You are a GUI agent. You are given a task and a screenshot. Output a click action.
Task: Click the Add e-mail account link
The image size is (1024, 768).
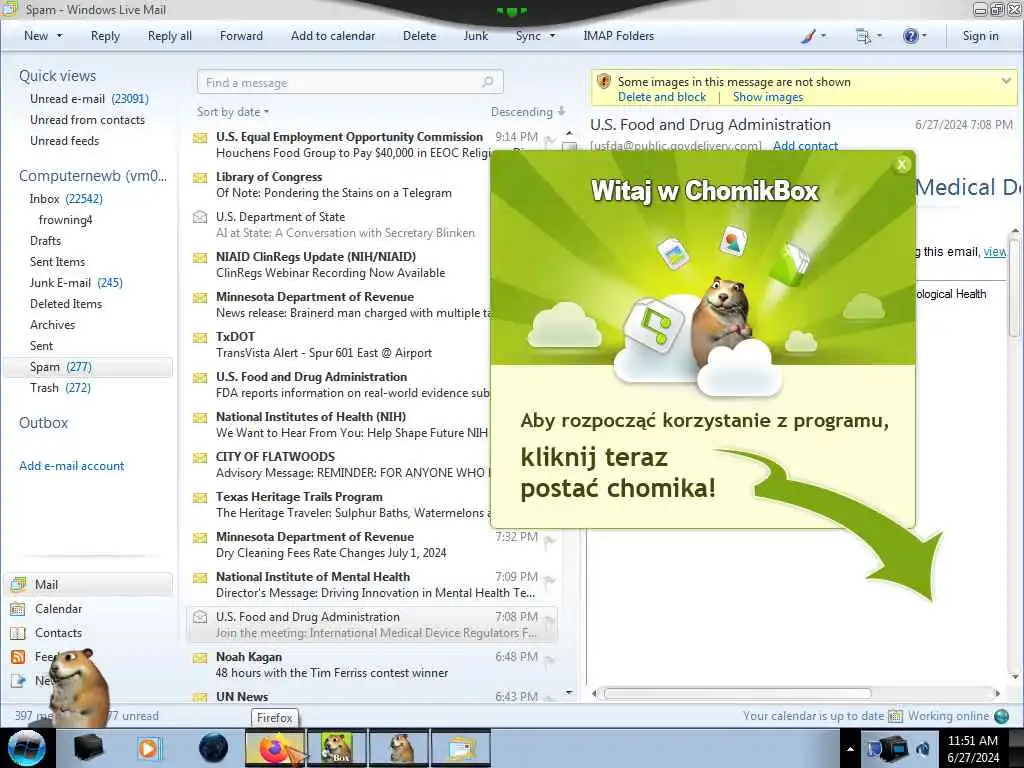[71, 466]
